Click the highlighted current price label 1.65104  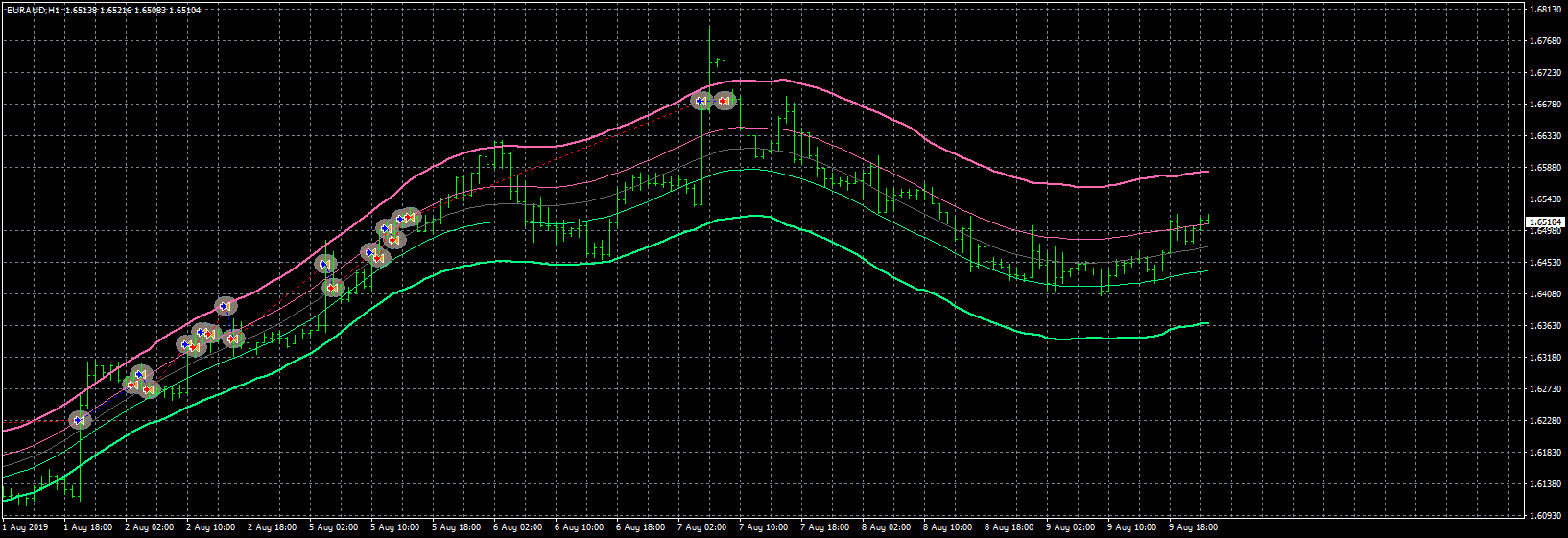[1544, 222]
